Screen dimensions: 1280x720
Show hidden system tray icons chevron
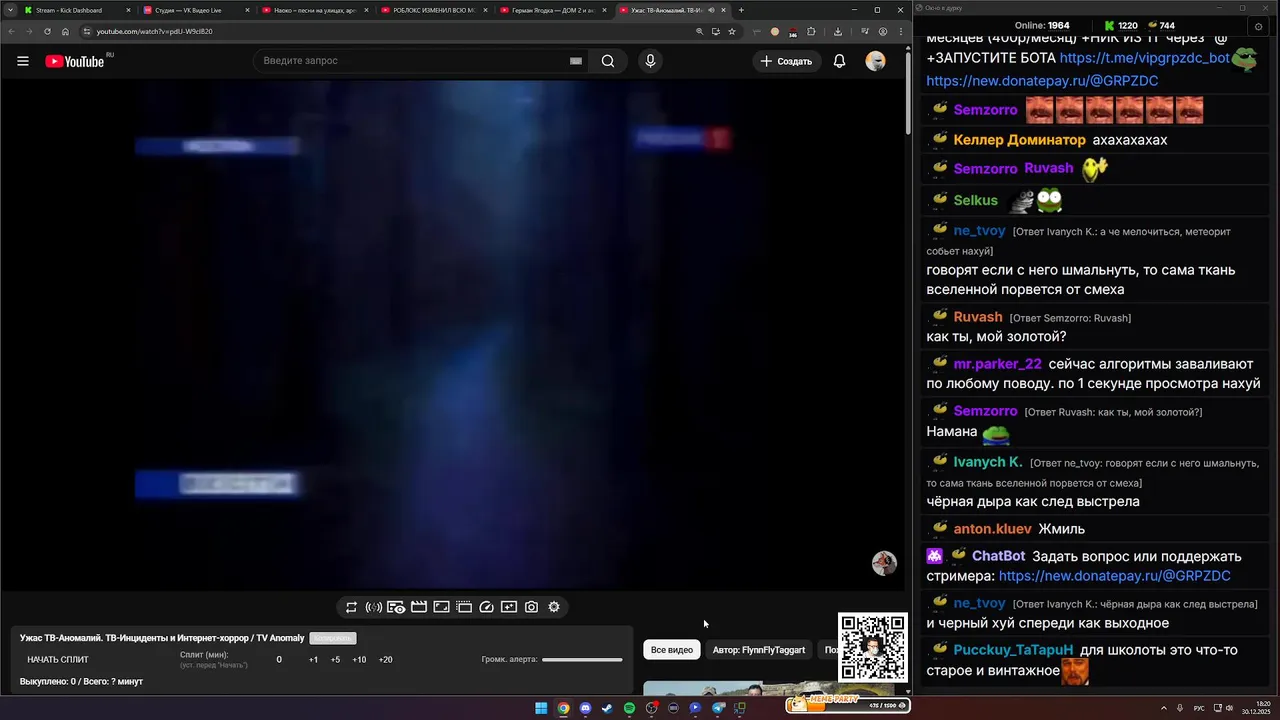coord(1164,708)
